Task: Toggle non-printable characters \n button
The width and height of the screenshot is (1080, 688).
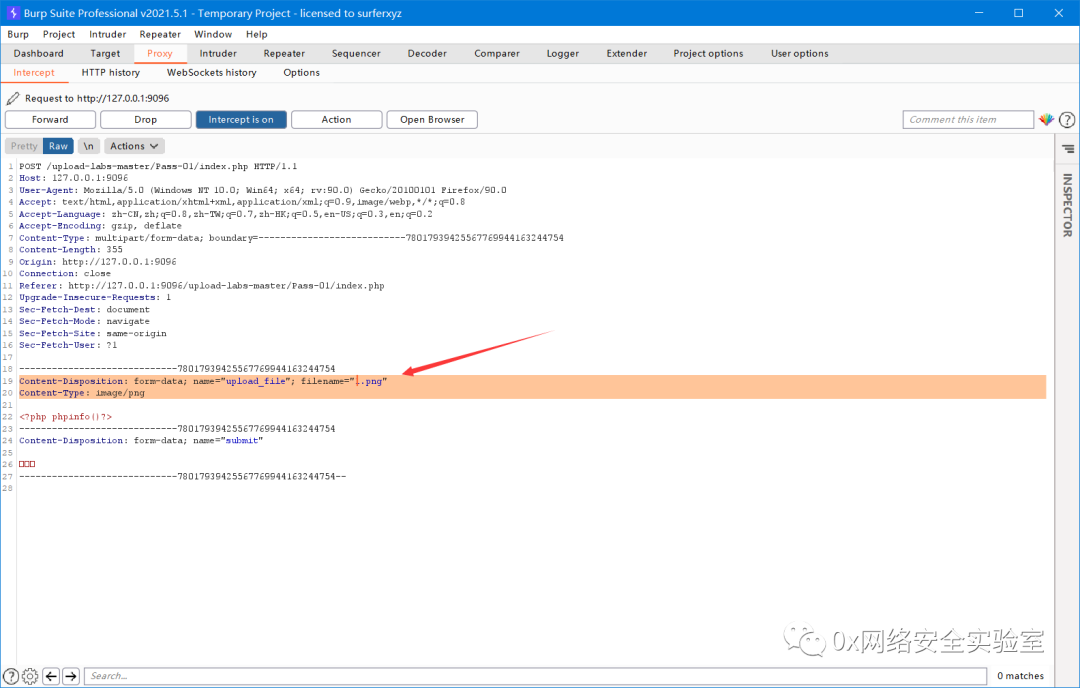Action: coord(88,146)
